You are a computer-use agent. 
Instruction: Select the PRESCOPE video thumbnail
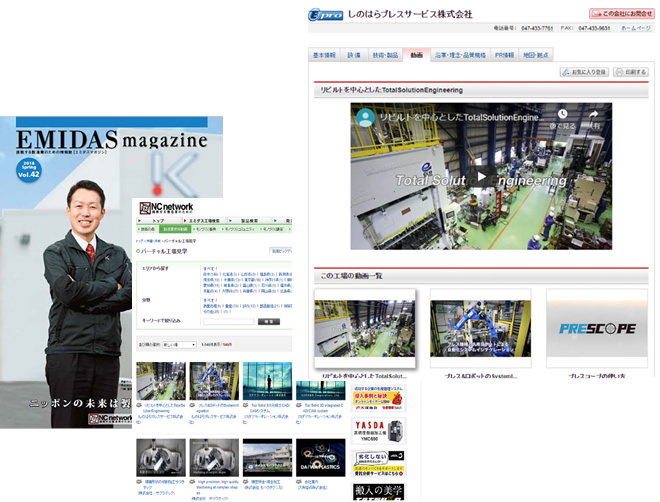[597, 328]
